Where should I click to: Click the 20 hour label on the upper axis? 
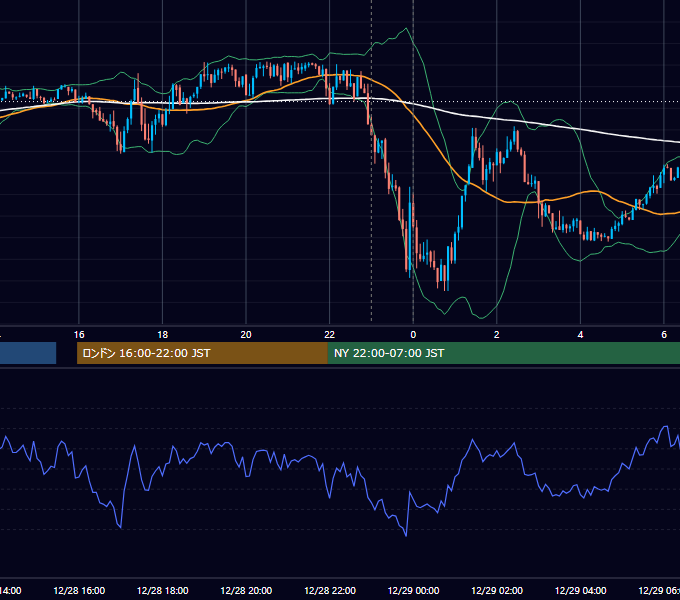tap(246, 335)
